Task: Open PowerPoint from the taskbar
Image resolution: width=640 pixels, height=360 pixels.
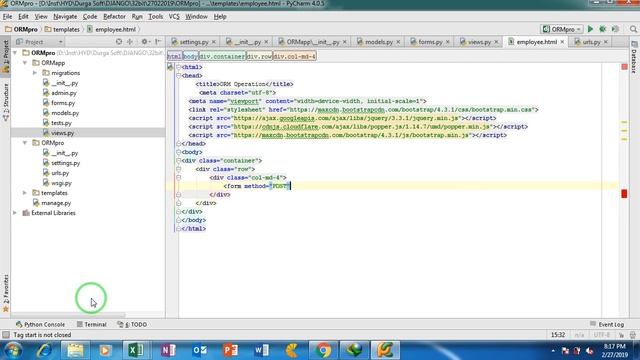Action: (x=231, y=350)
